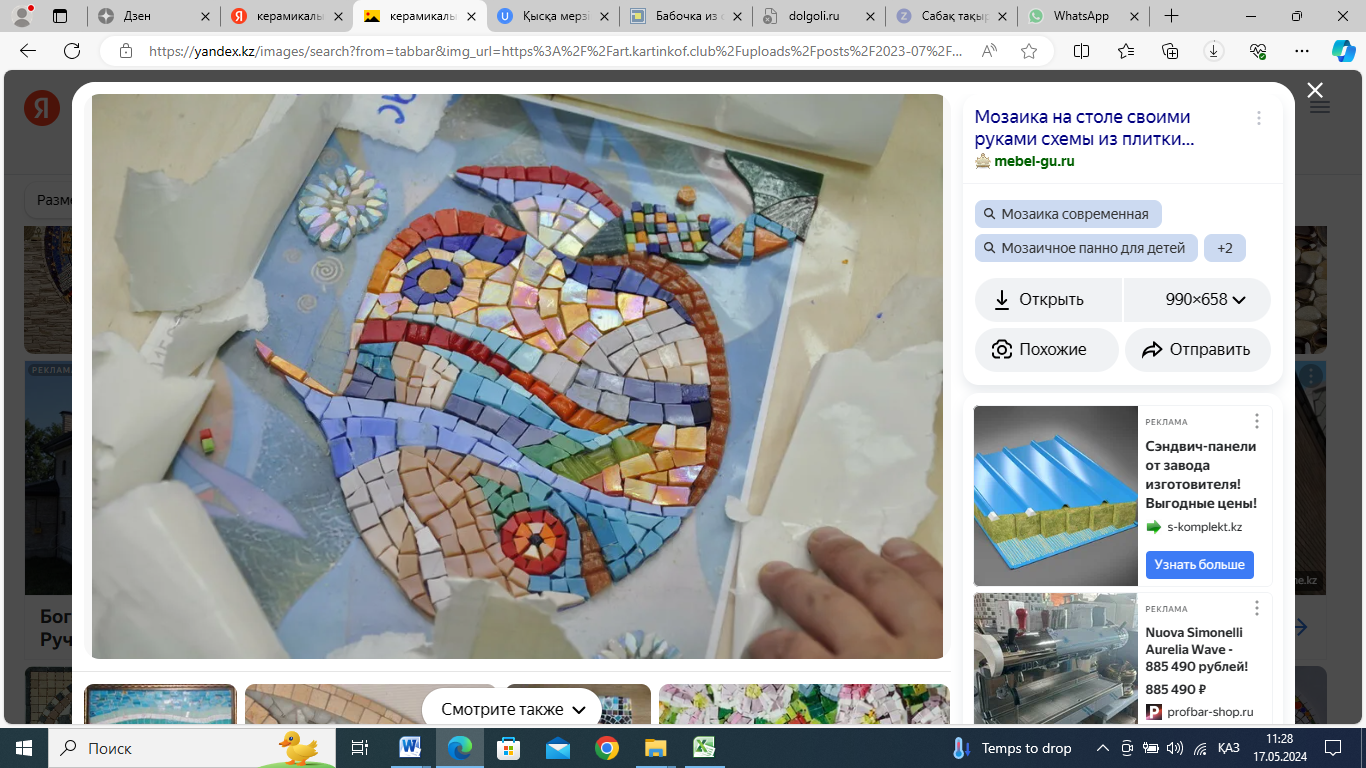Viewport: 1366px width, 768px height.
Task: Expand the +2 more tags chip
Action: (x=1225, y=248)
